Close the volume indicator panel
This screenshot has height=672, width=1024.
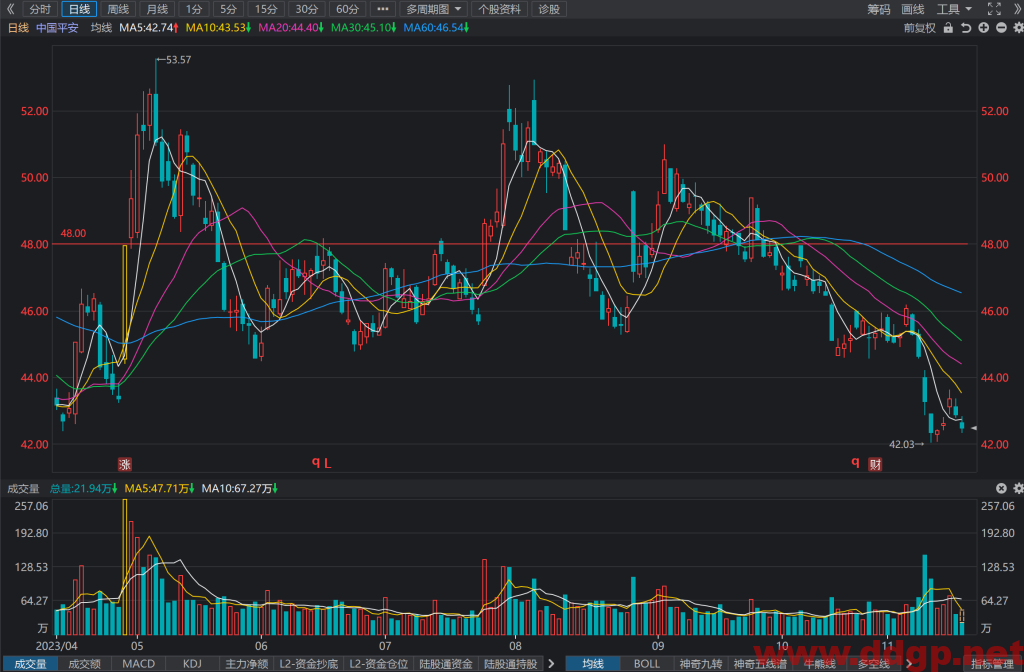[x=1001, y=488]
